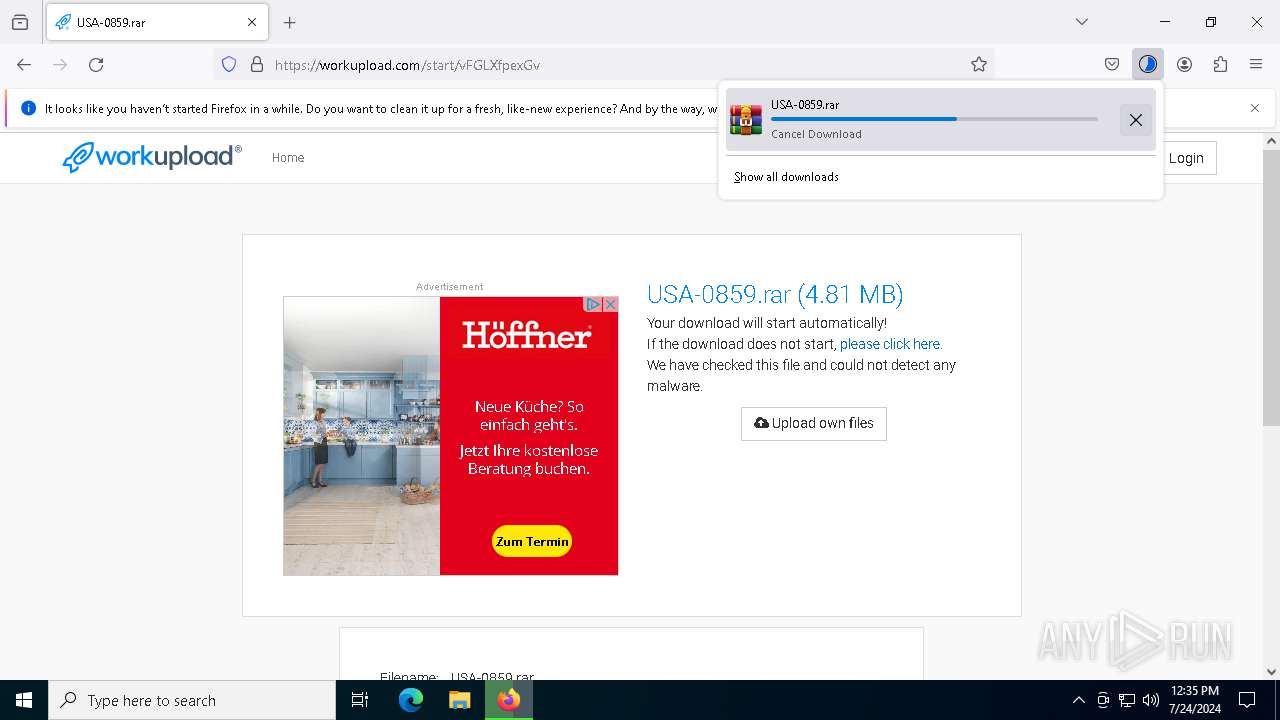Toggle the downloads panel toolbar button

[x=1148, y=64]
